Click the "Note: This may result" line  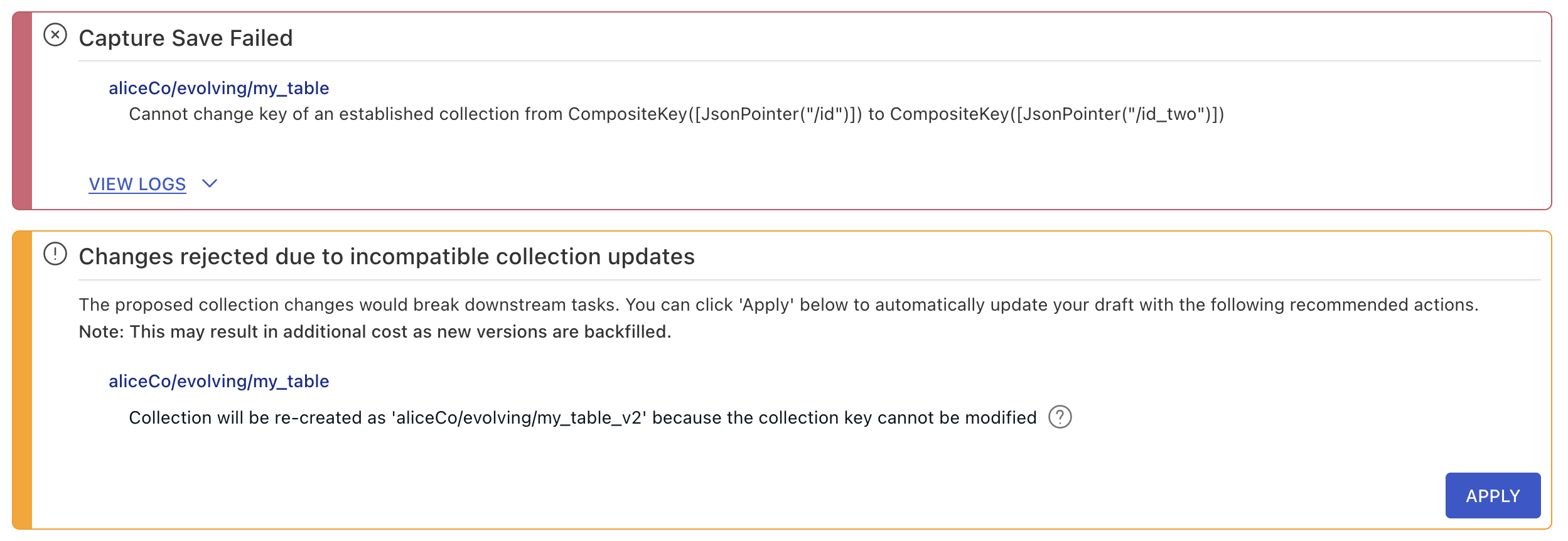(x=375, y=332)
